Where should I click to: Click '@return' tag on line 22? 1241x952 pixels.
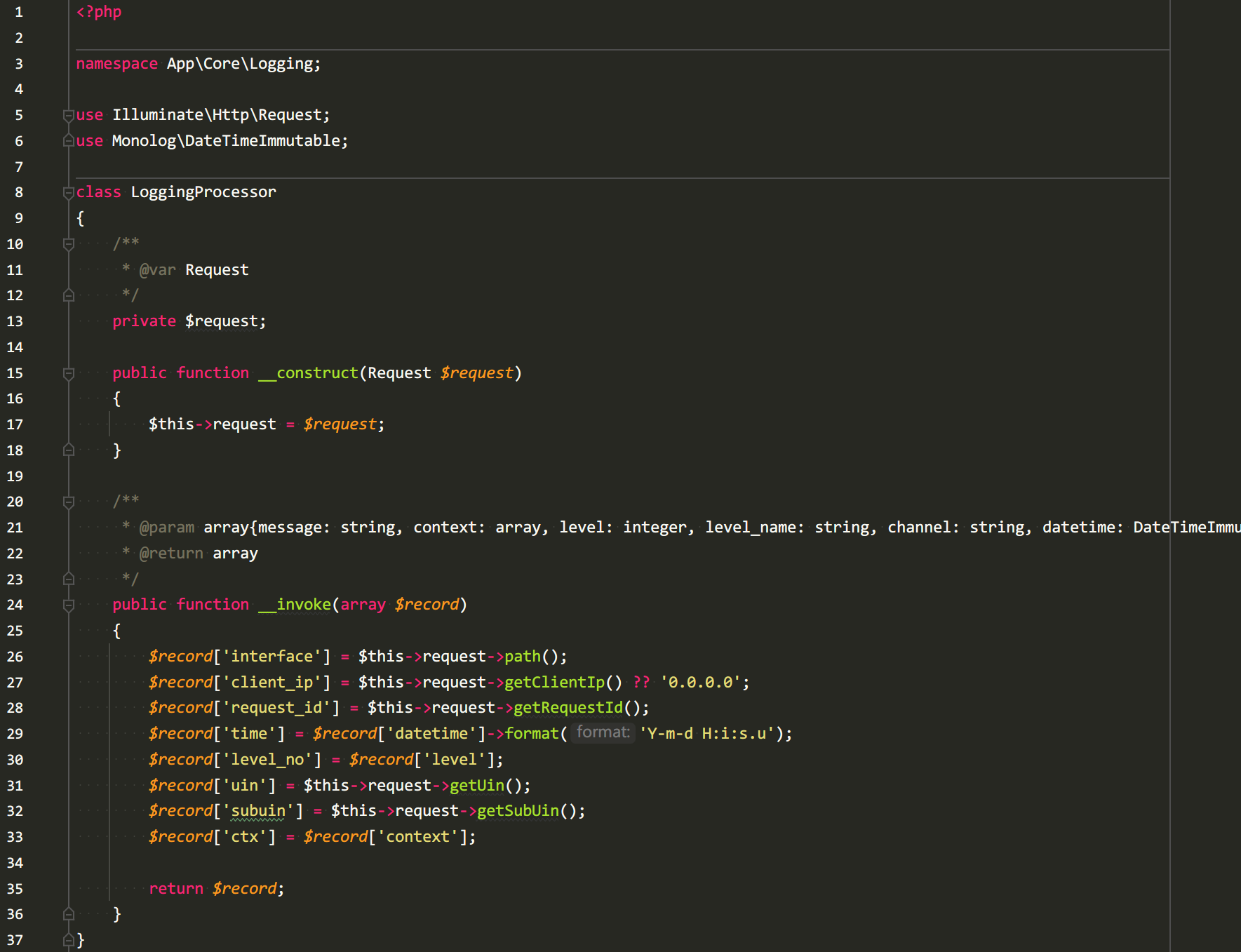coord(171,554)
